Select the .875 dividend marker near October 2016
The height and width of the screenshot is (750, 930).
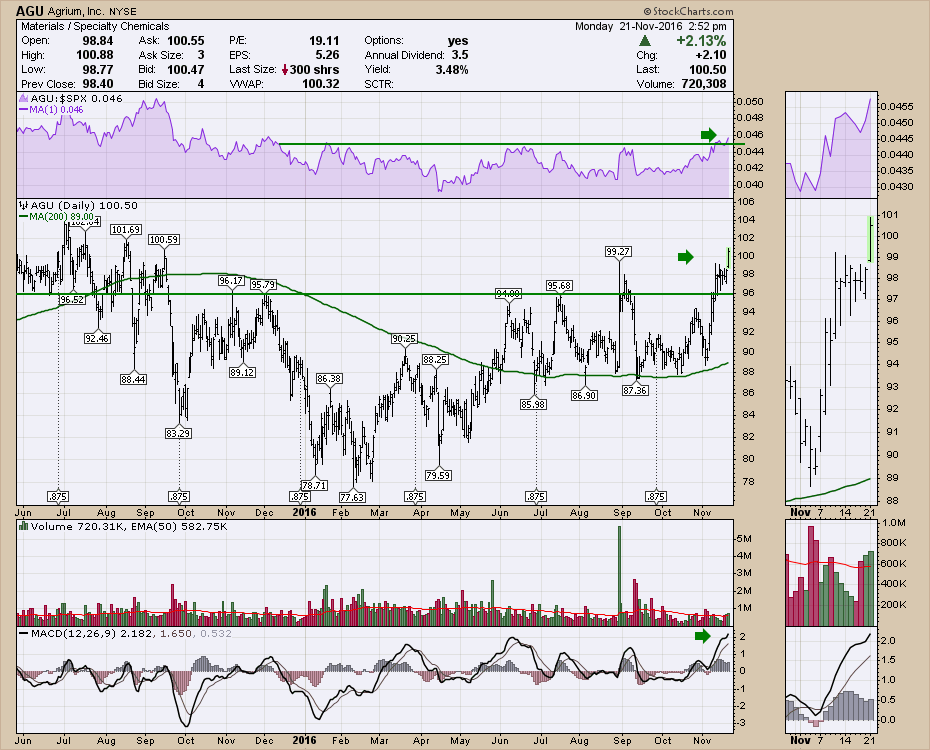pos(656,496)
